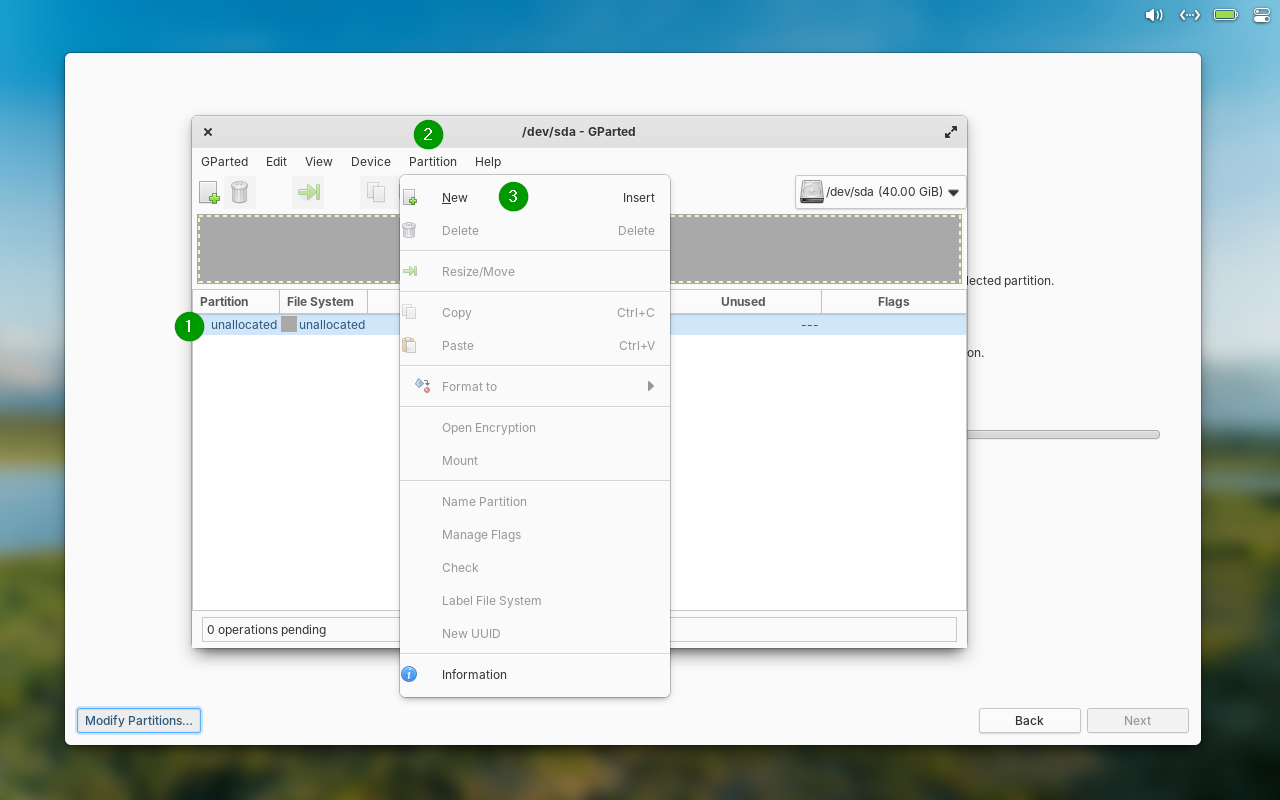Click the Back button in installer
Image resolution: width=1280 pixels, height=800 pixels.
1029,721
